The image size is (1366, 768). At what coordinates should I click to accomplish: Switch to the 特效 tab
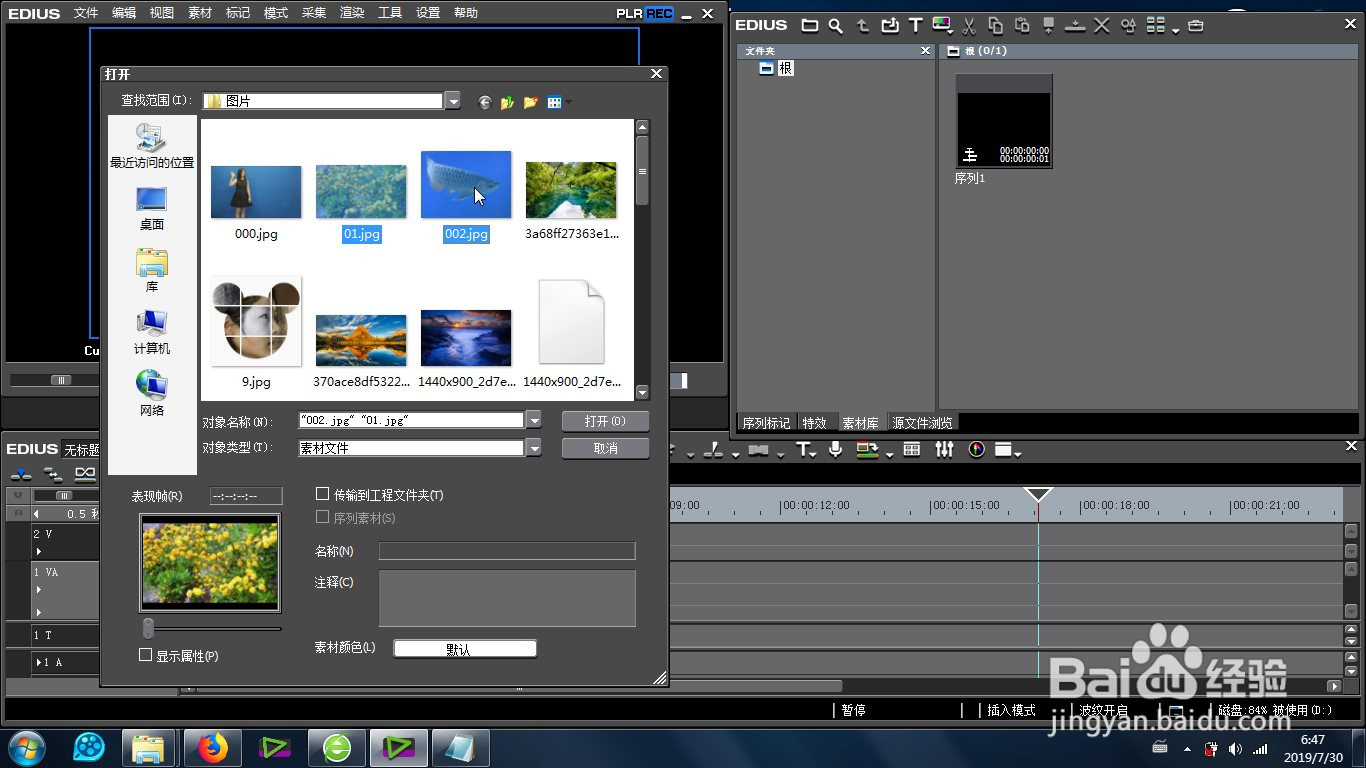click(x=815, y=423)
